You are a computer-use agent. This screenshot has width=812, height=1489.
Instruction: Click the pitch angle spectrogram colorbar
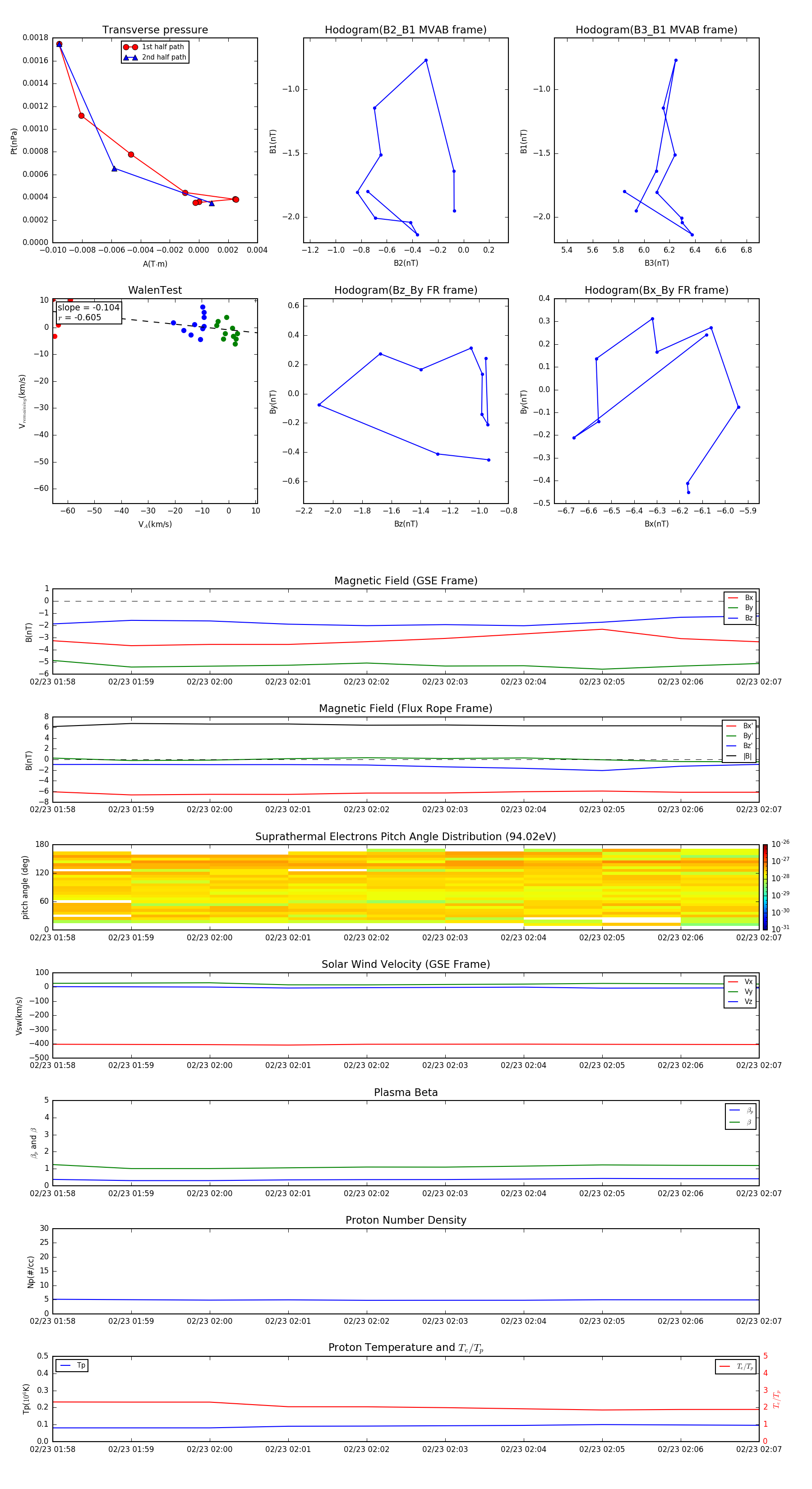[765, 887]
